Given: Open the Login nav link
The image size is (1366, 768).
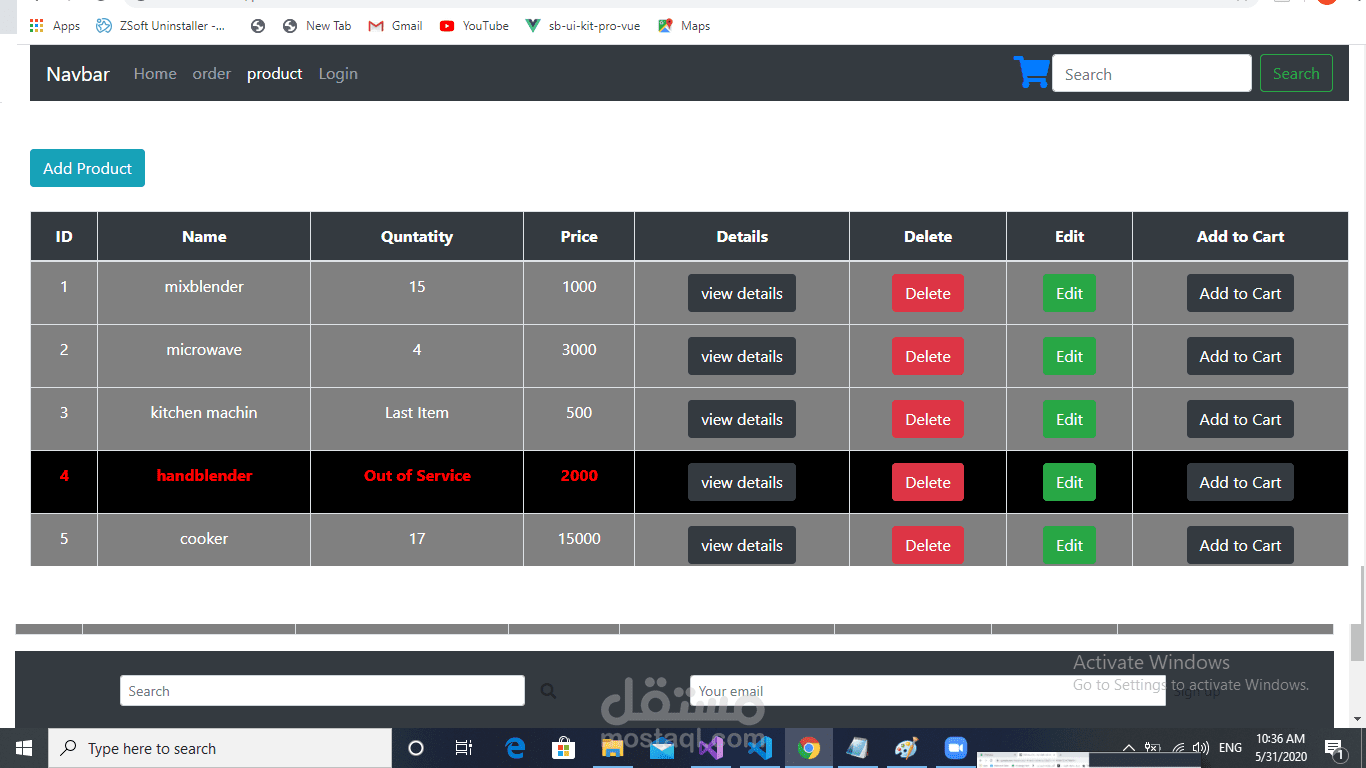Looking at the screenshot, I should coord(338,74).
